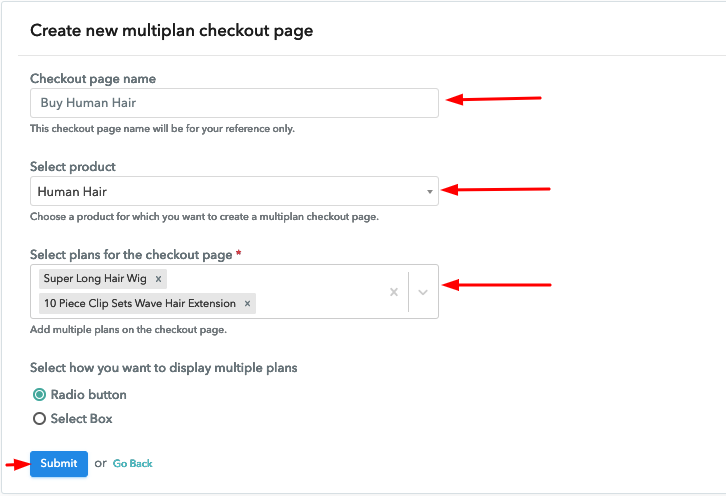Choose the Radio button display circle
This screenshot has height=496, width=726.
pos(39,395)
